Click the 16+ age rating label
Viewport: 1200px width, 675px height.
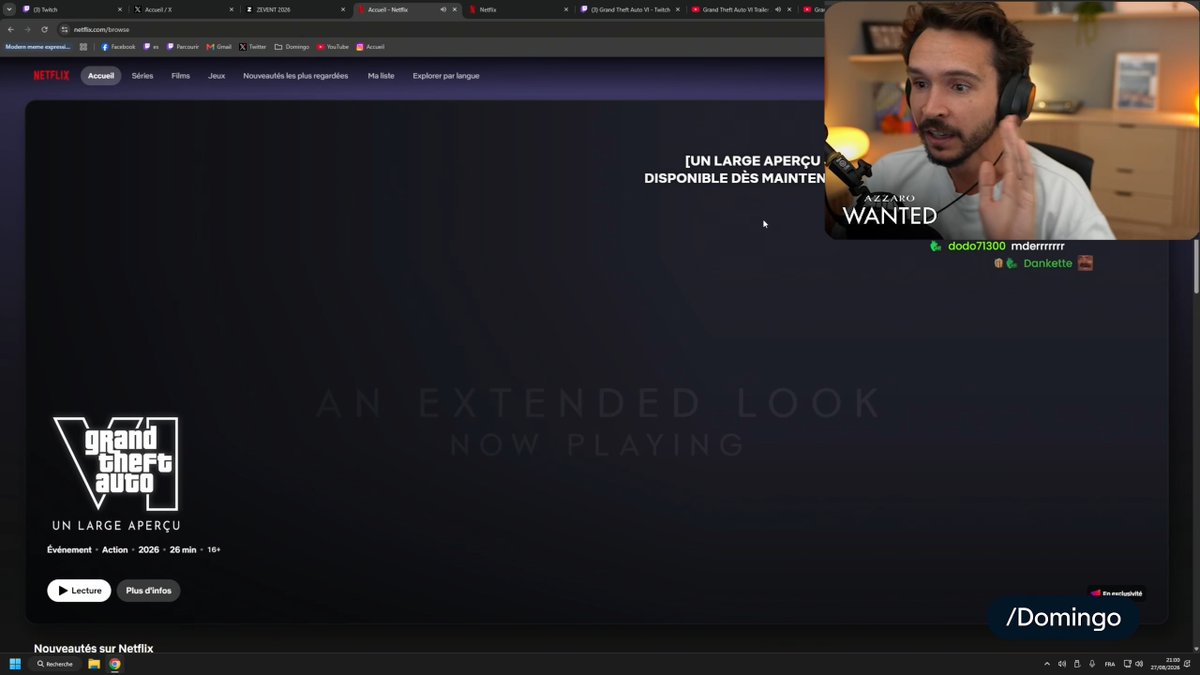tap(213, 550)
